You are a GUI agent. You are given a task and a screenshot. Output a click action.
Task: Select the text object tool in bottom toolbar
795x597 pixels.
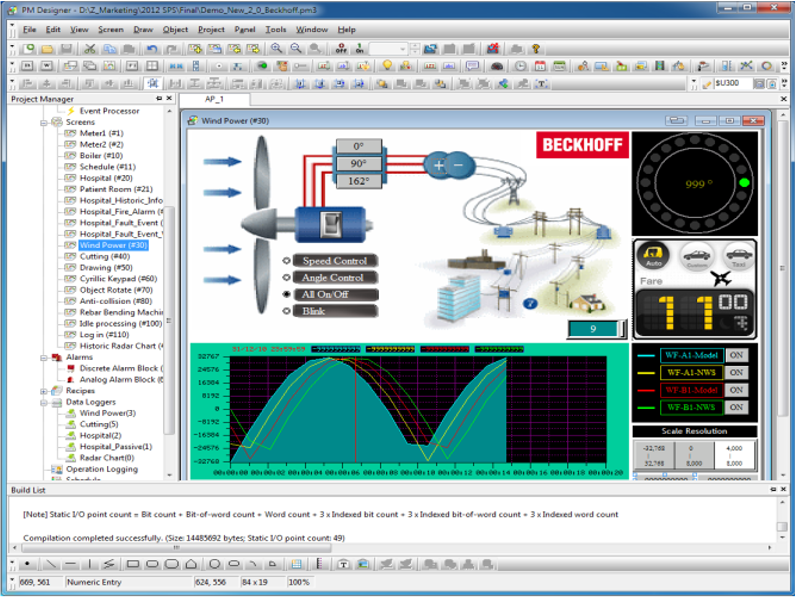tap(344, 564)
